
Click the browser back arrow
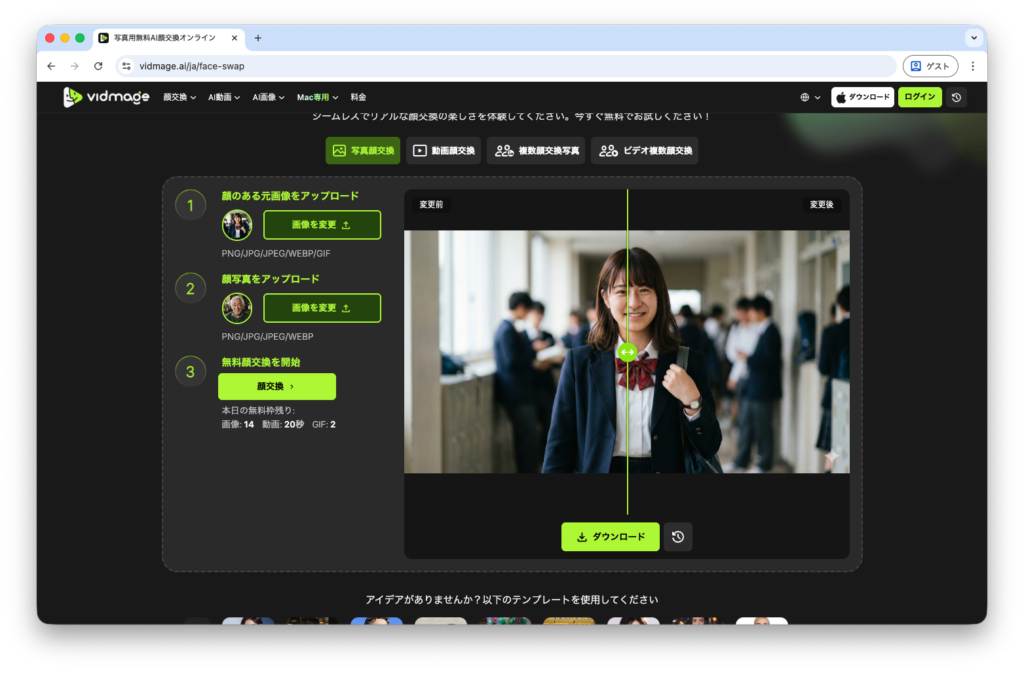point(51,66)
